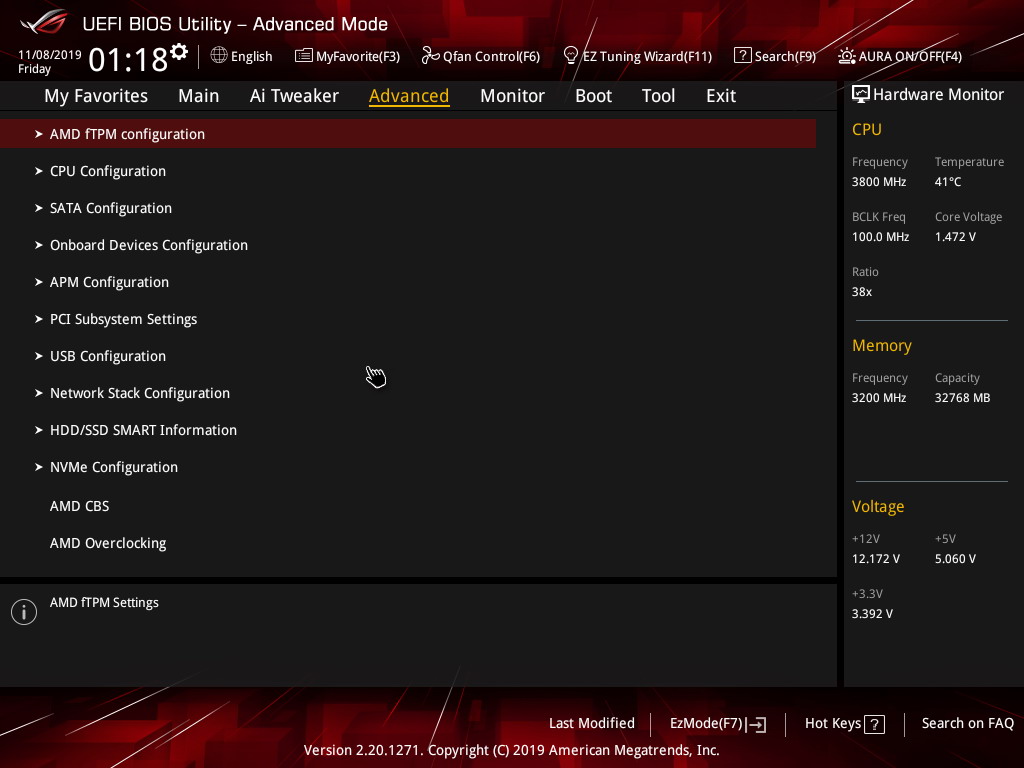Click the AURA light icon
The width and height of the screenshot is (1024, 768).
point(846,56)
